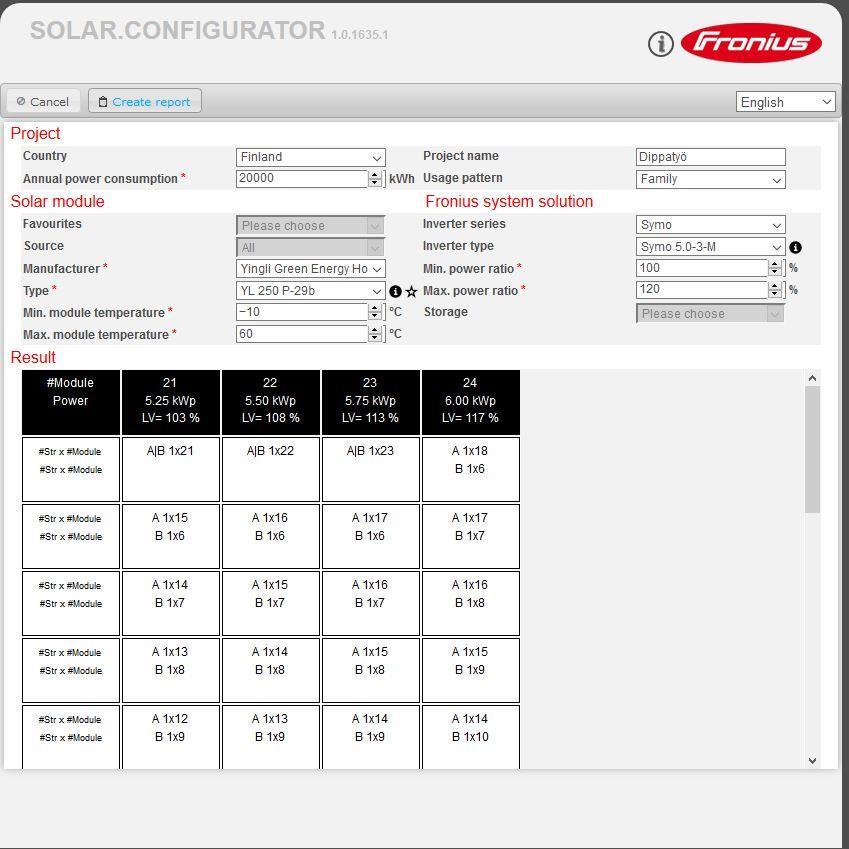Image resolution: width=849 pixels, height=849 pixels.
Task: Click the Cancel button
Action: click(43, 101)
